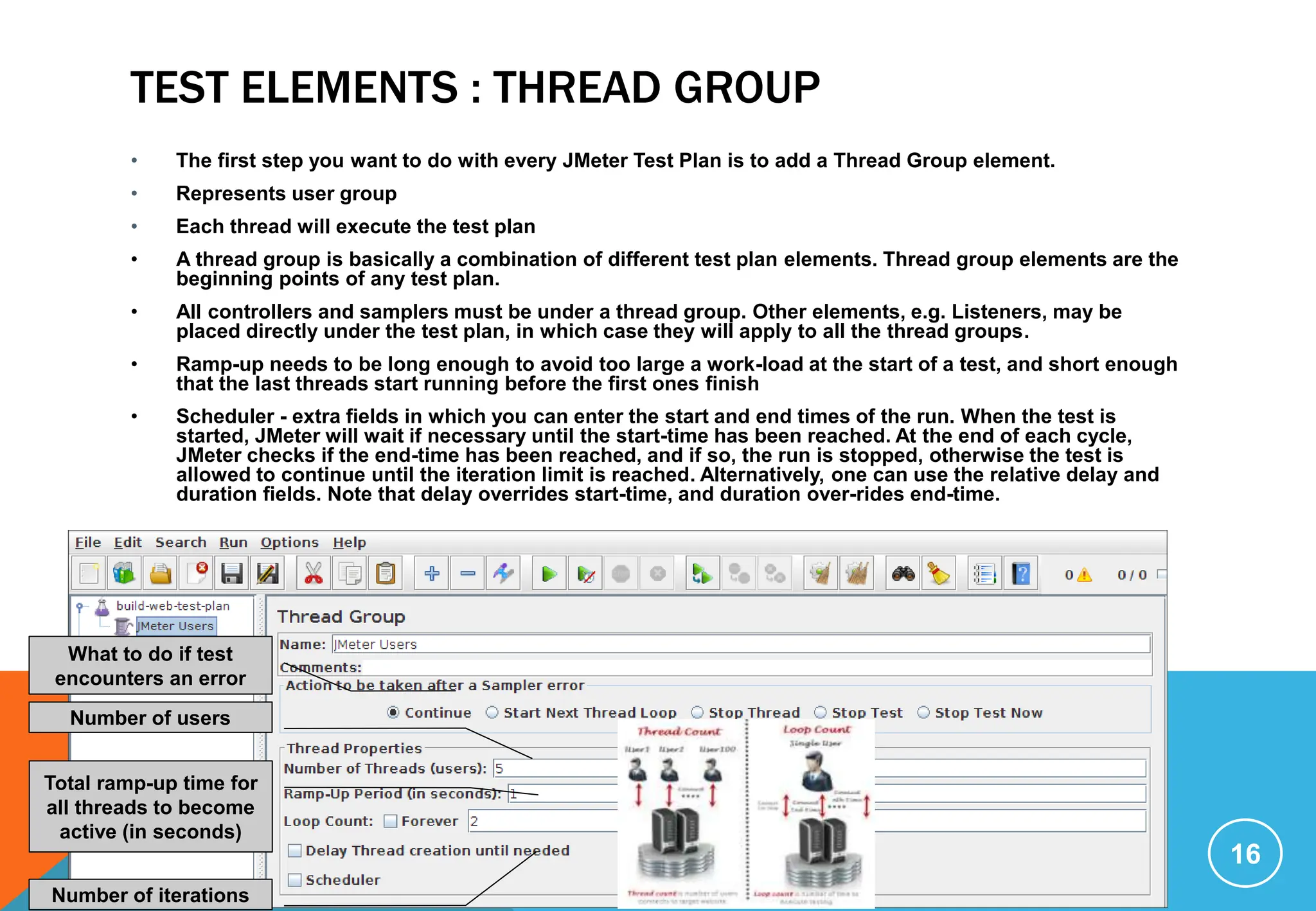Image resolution: width=1316 pixels, height=911 pixels.
Task: Click the Toggle wand icon in toolbar
Action: pos(503,574)
